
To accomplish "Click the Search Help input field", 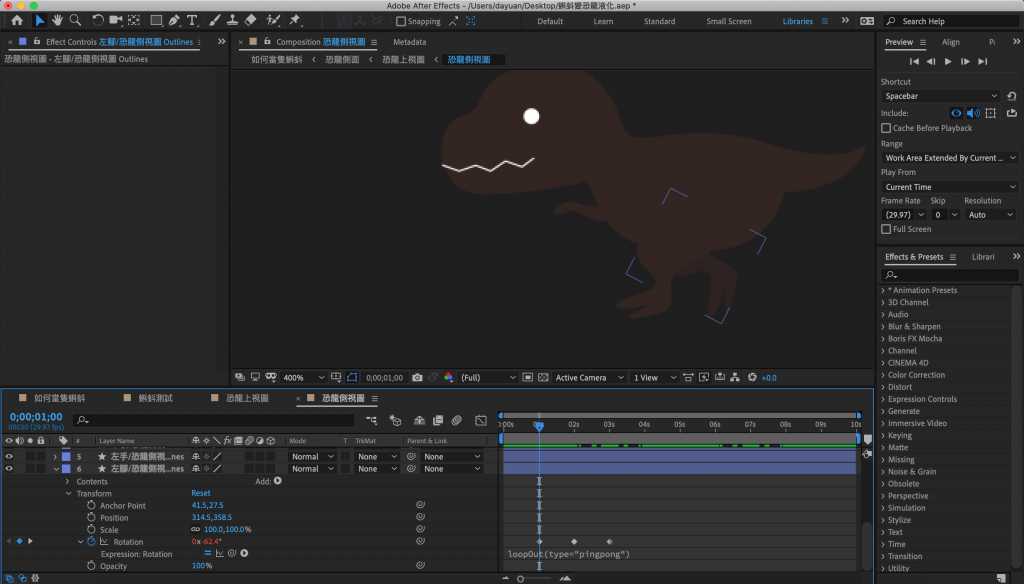I will [953, 21].
